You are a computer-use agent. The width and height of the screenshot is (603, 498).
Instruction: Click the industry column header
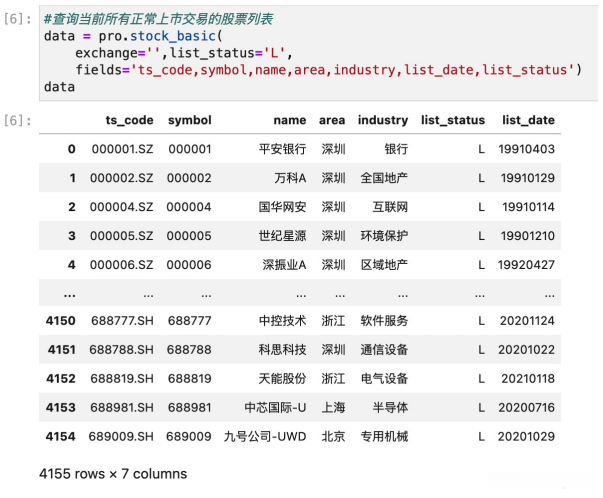383,120
